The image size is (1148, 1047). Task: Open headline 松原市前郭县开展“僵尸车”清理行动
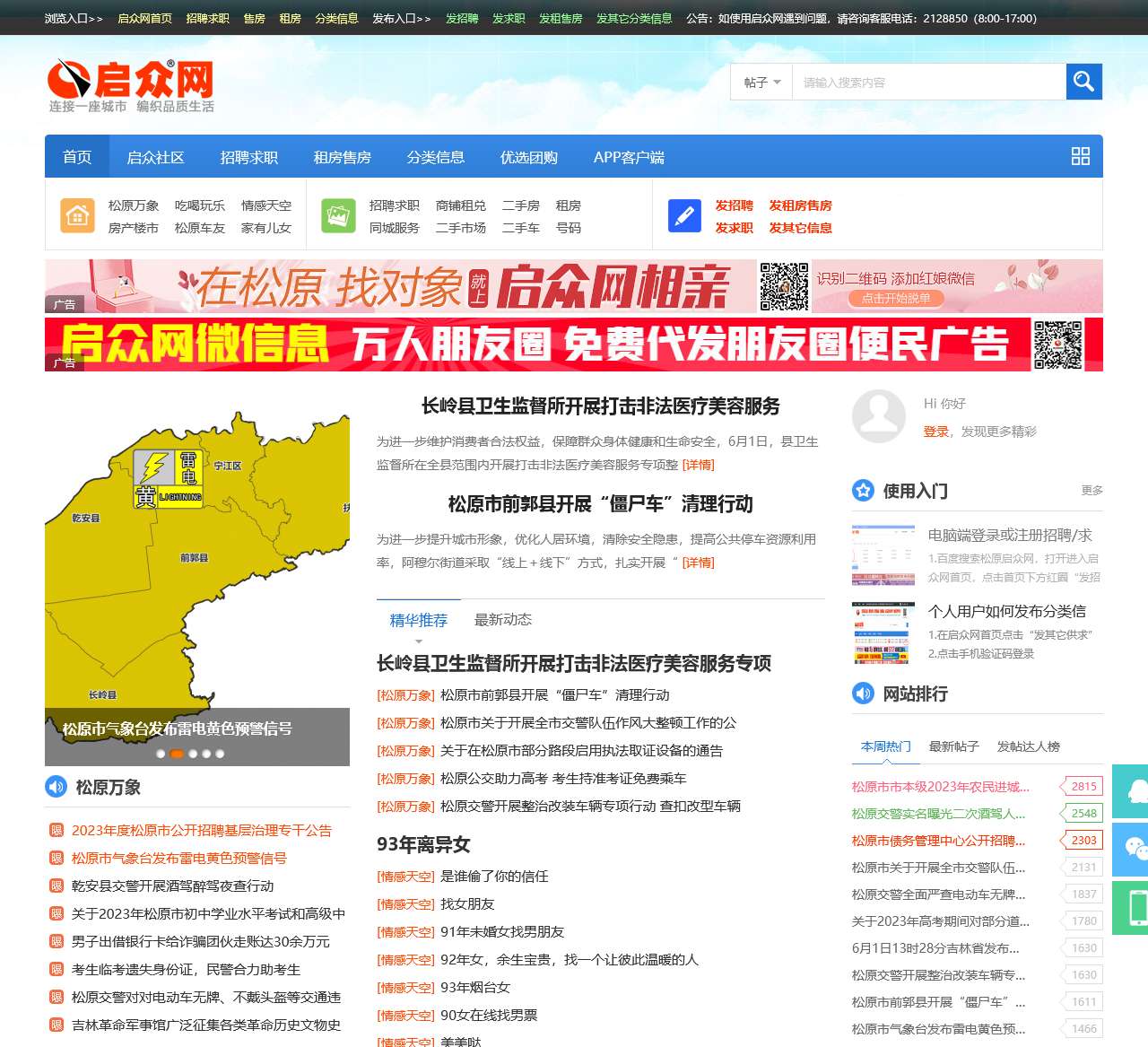[601, 503]
